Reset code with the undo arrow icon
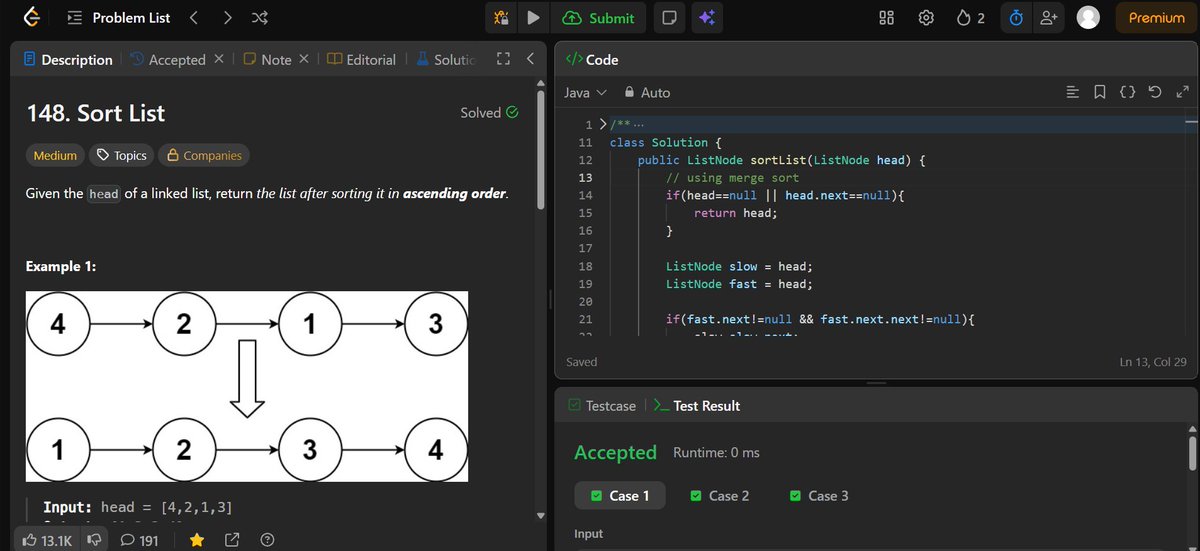The image size is (1200, 551). point(1155,92)
